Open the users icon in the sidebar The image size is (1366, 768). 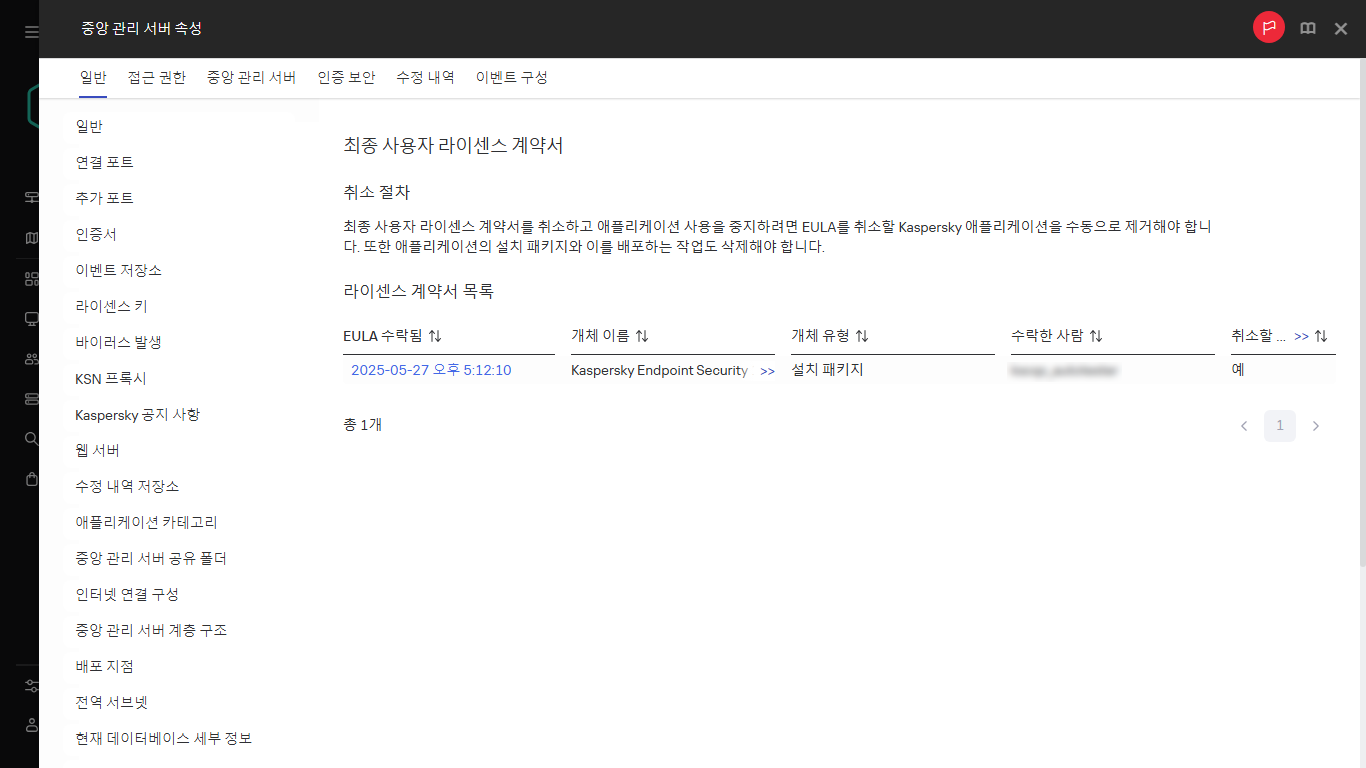30,358
